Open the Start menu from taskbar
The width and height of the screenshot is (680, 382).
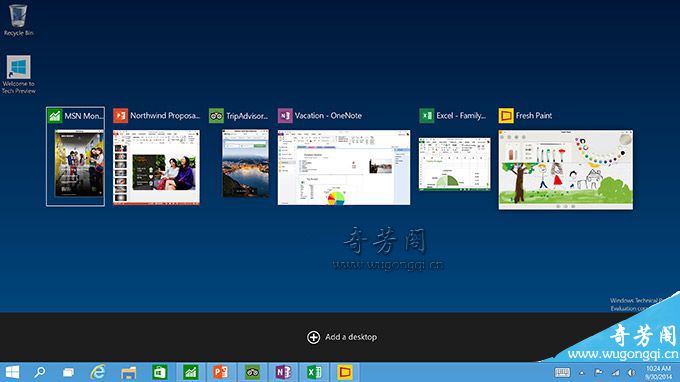point(12,372)
